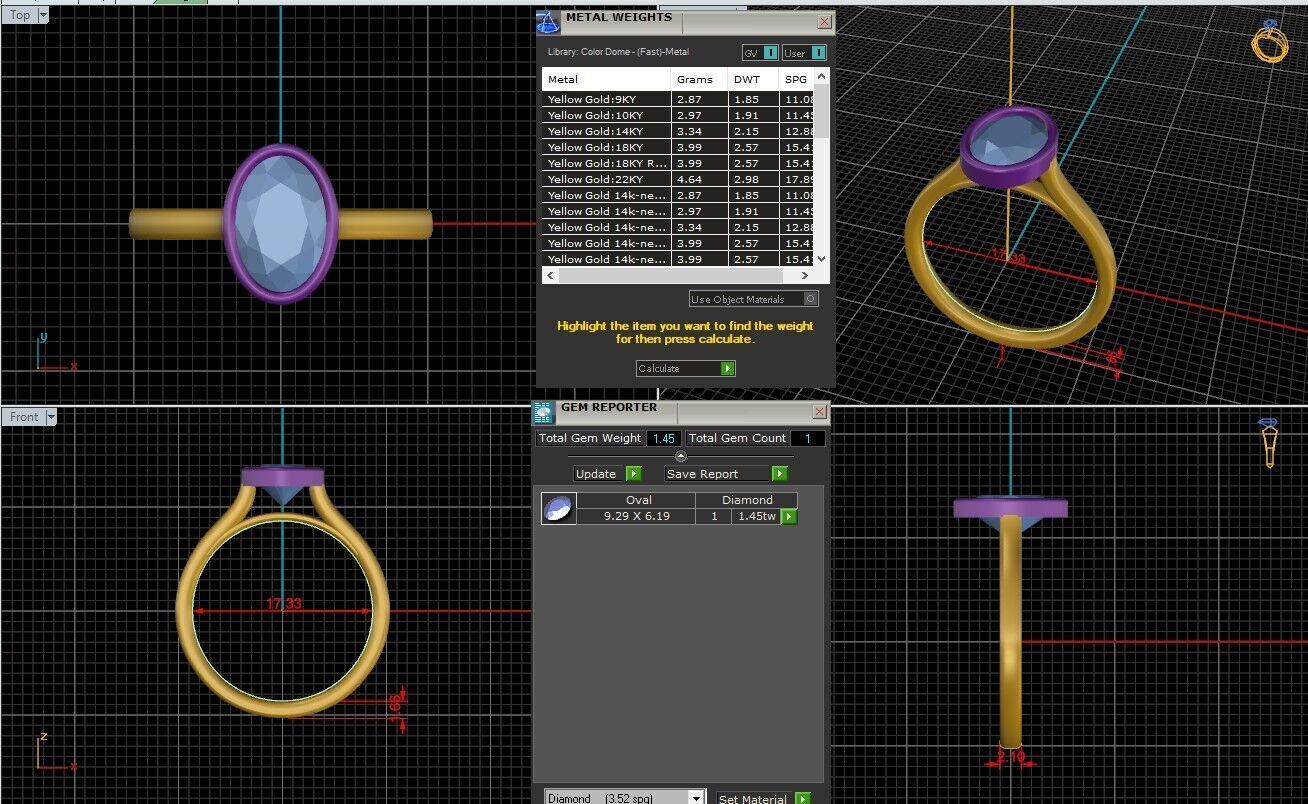Click the metal list scroll-right arrow

click(806, 275)
